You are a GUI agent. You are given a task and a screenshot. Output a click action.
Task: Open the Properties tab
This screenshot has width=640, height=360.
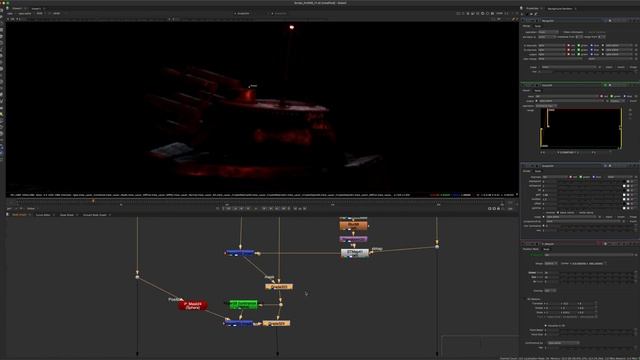532,9
